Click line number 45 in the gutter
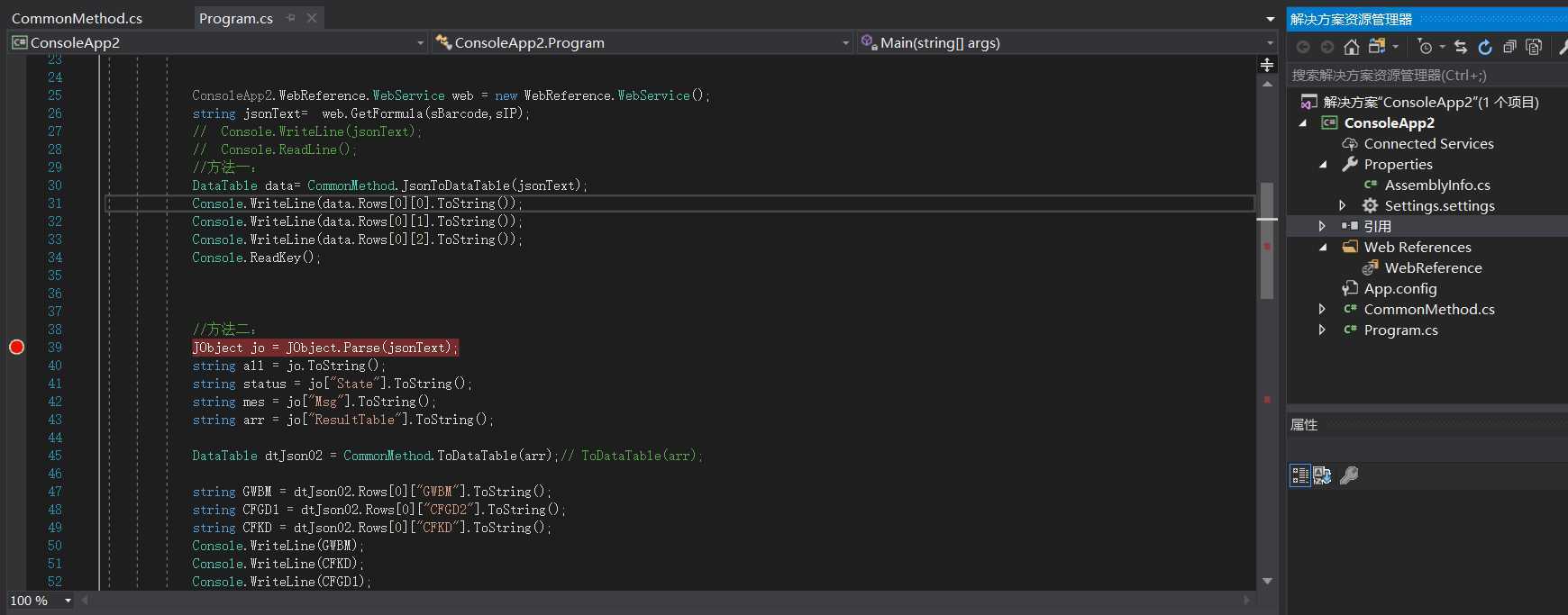The height and width of the screenshot is (615, 1568). tap(55, 456)
